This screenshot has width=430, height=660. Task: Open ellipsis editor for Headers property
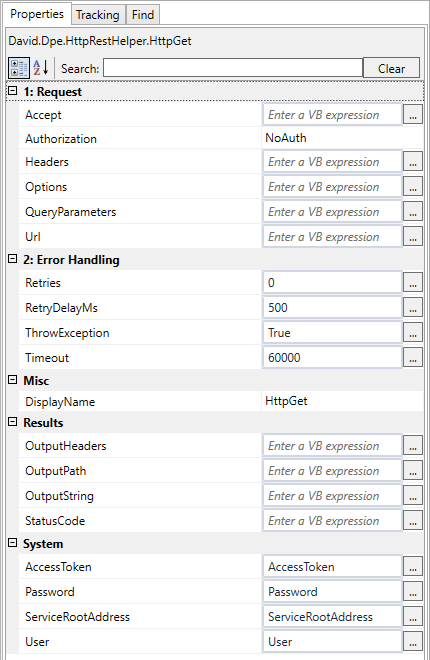(x=413, y=162)
